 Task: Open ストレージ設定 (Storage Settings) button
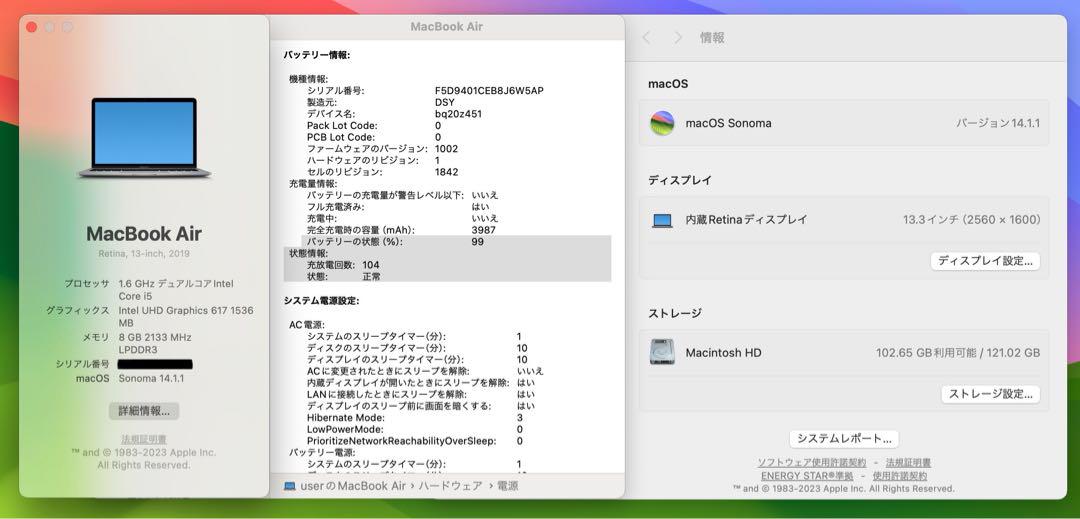click(990, 394)
